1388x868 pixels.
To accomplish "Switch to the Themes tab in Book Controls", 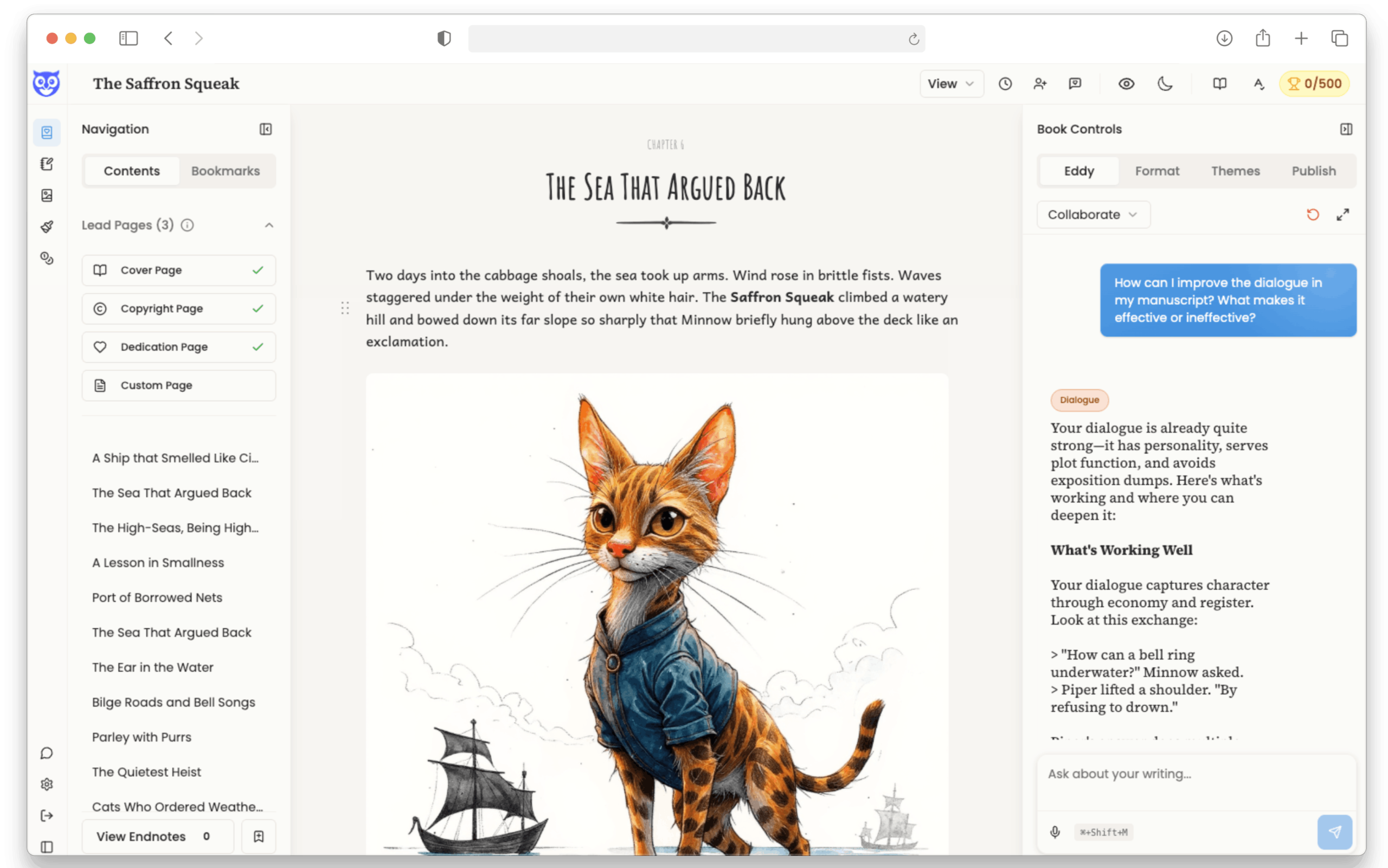I will point(1235,170).
